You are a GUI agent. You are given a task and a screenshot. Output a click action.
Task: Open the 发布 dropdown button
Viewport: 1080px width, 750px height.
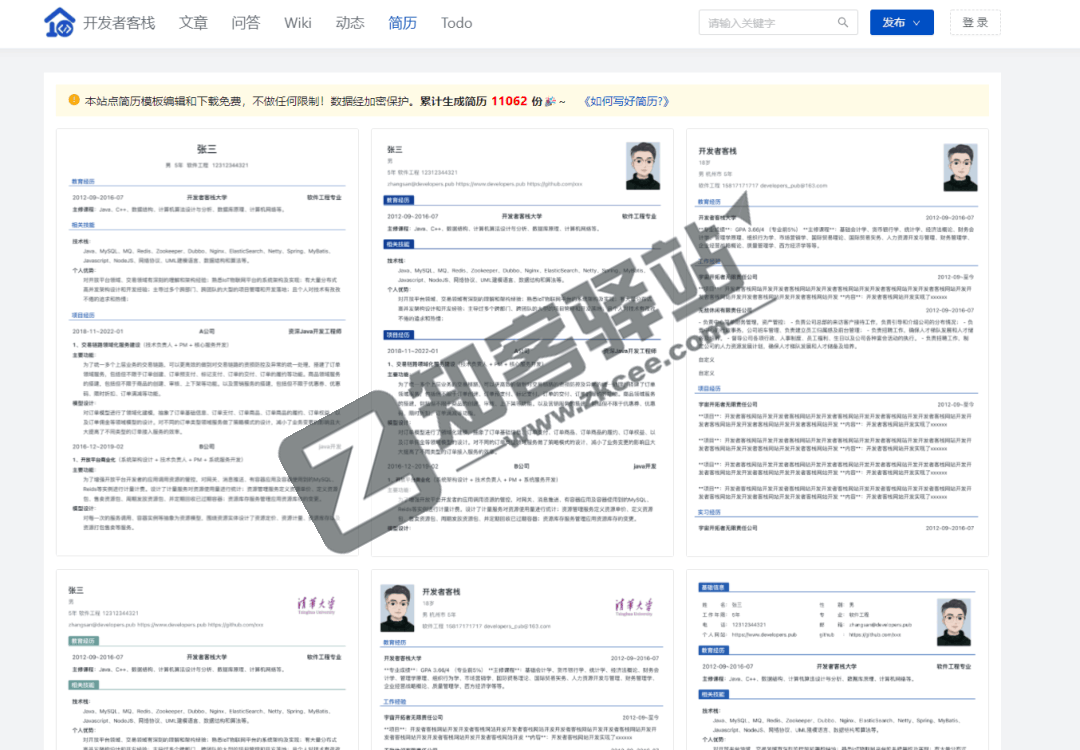click(x=901, y=23)
